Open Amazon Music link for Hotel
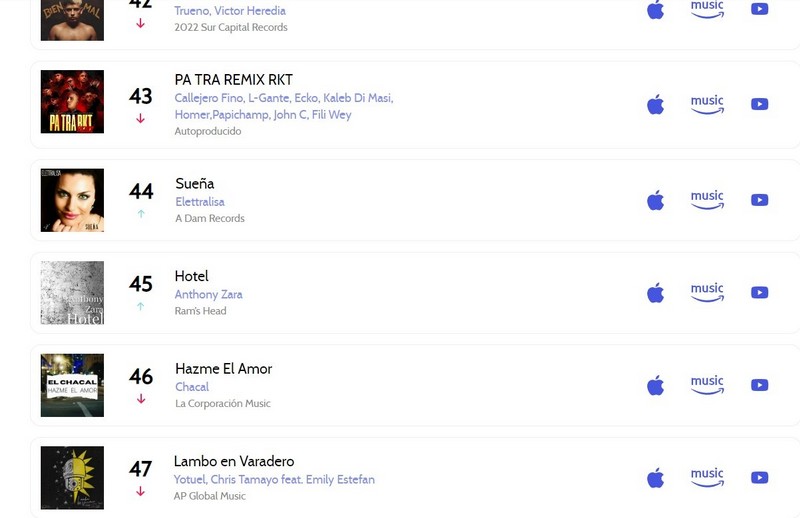800x518 pixels. coord(707,292)
